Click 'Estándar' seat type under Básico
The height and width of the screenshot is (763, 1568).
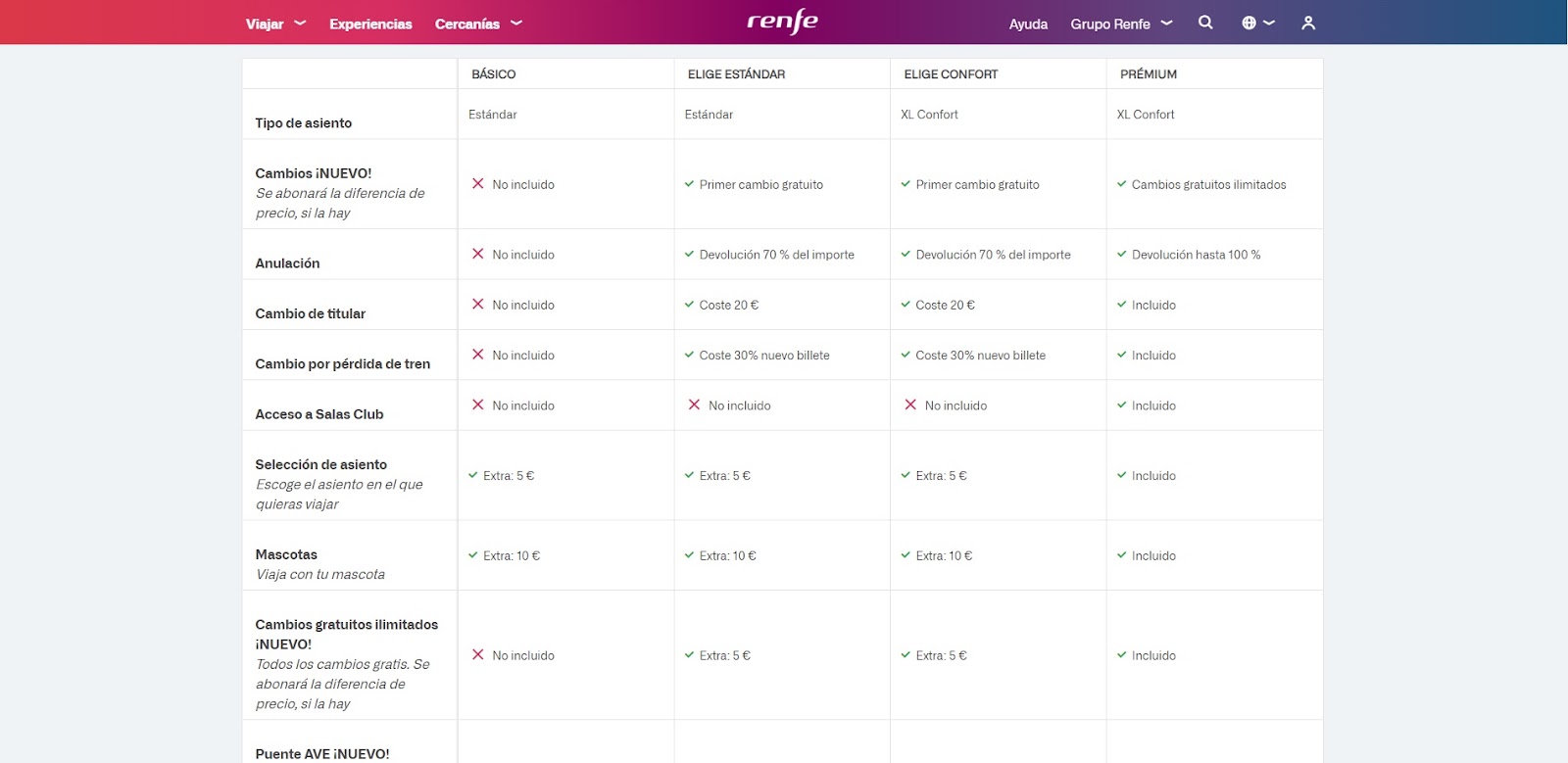[493, 115]
